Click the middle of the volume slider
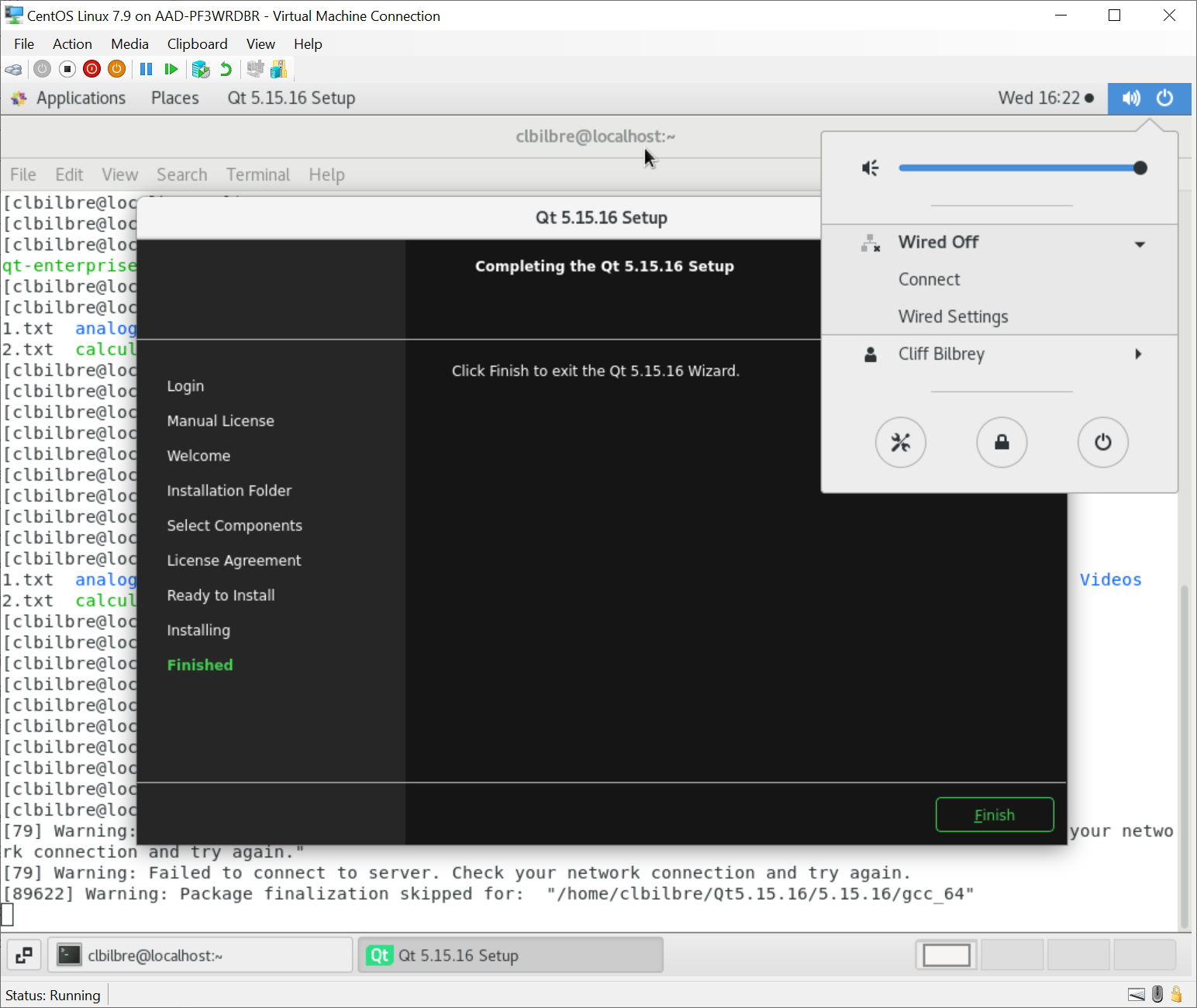This screenshot has height=1008, width=1197. click(1019, 168)
